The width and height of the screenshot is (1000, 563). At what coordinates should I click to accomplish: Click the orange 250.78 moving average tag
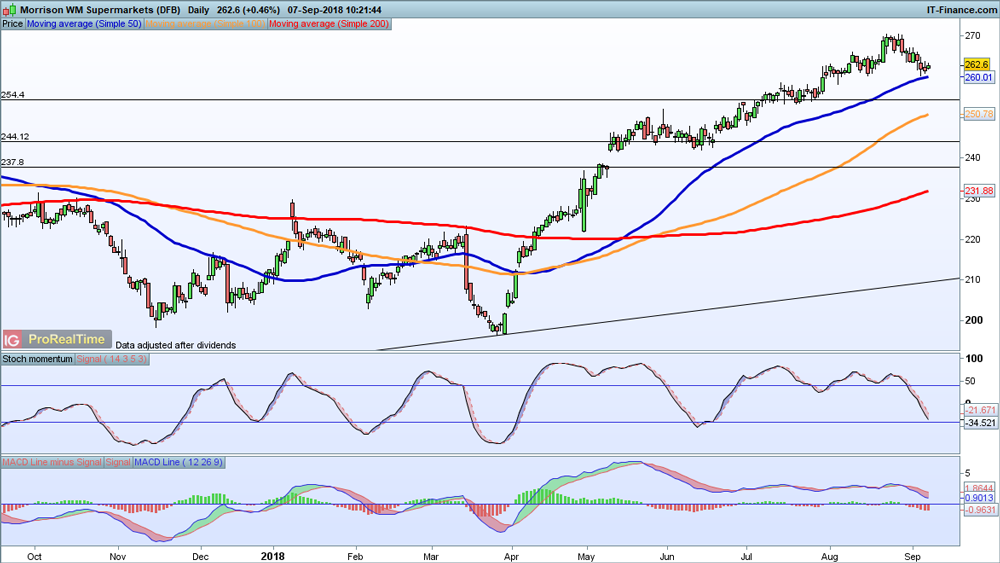[x=978, y=114]
